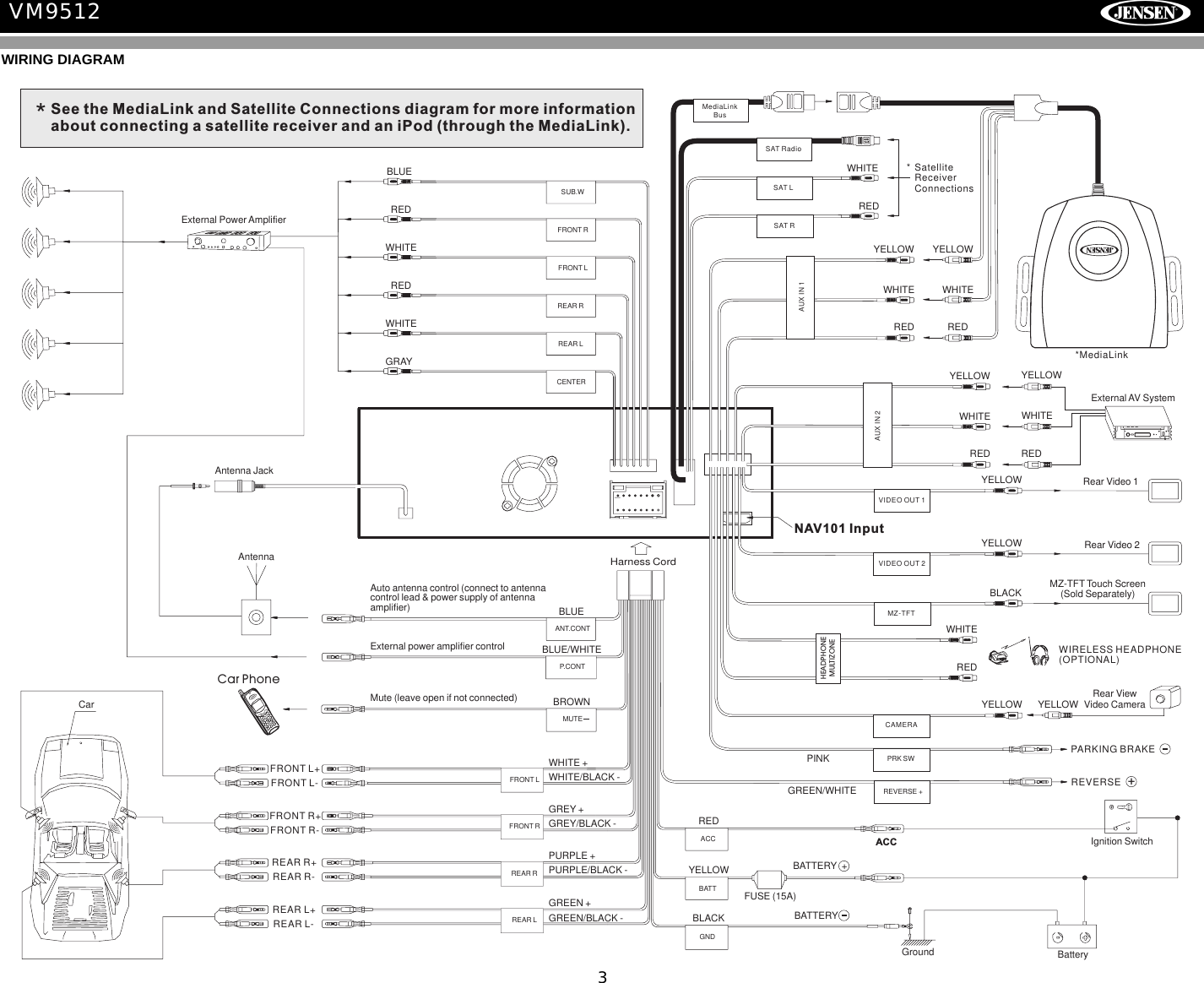Select the SAT L connector box

(784, 187)
